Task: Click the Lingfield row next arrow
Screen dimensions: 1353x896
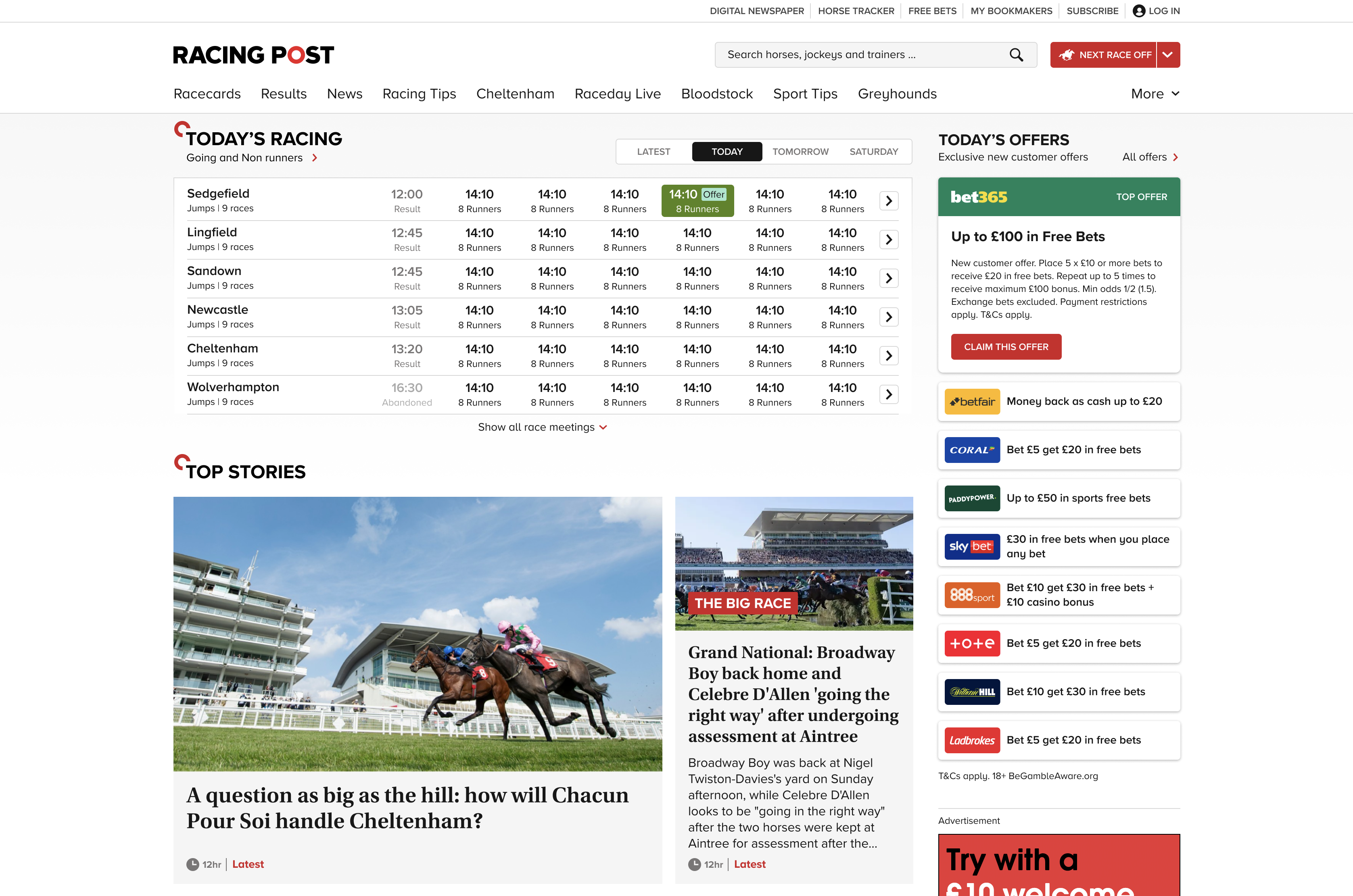Action: [x=889, y=240]
